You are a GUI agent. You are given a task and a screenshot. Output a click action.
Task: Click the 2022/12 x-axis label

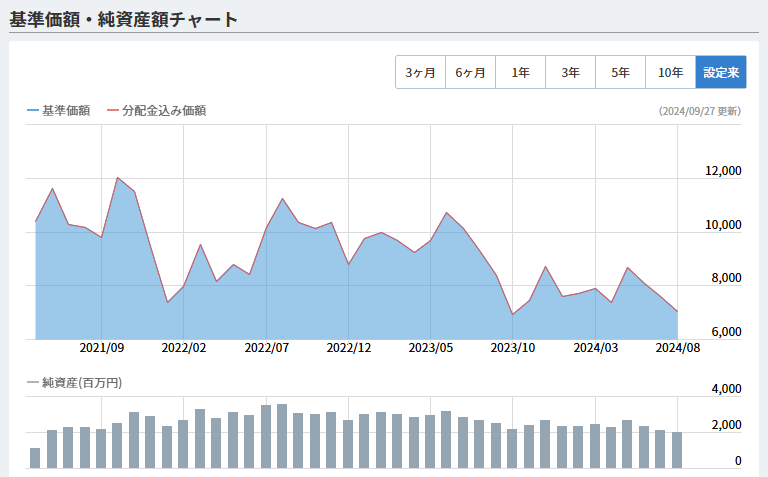coord(349,348)
